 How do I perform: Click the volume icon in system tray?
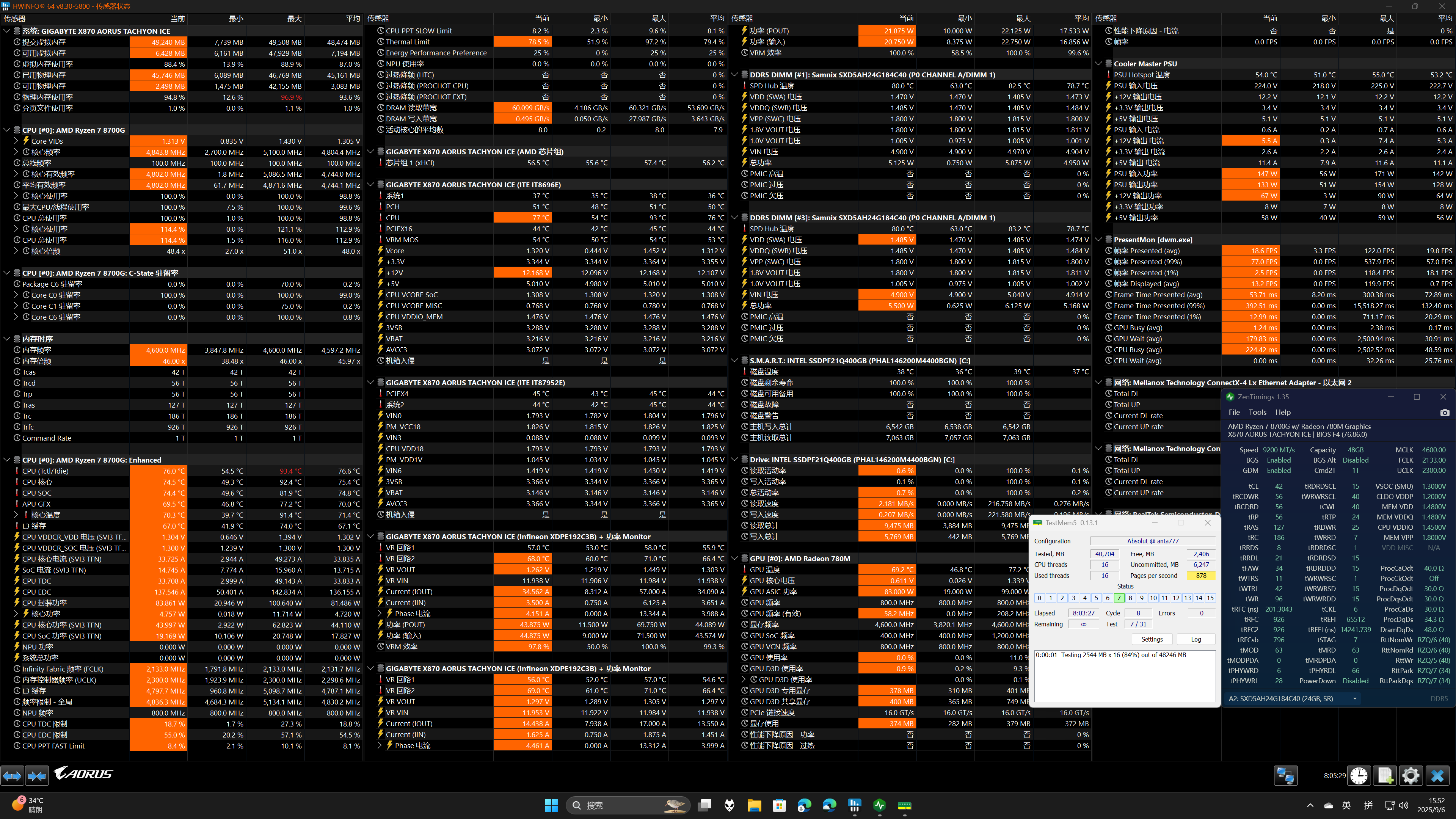pos(1403,805)
